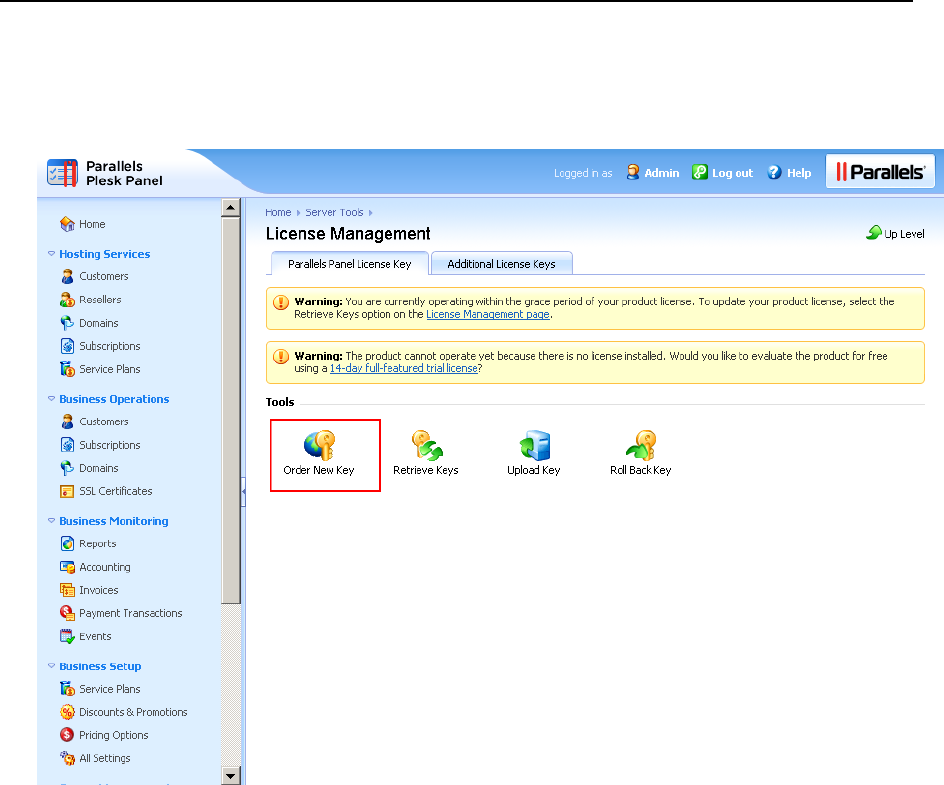
Task: Click the 14-day full-featured trial license link
Action: pyautogui.click(x=403, y=368)
